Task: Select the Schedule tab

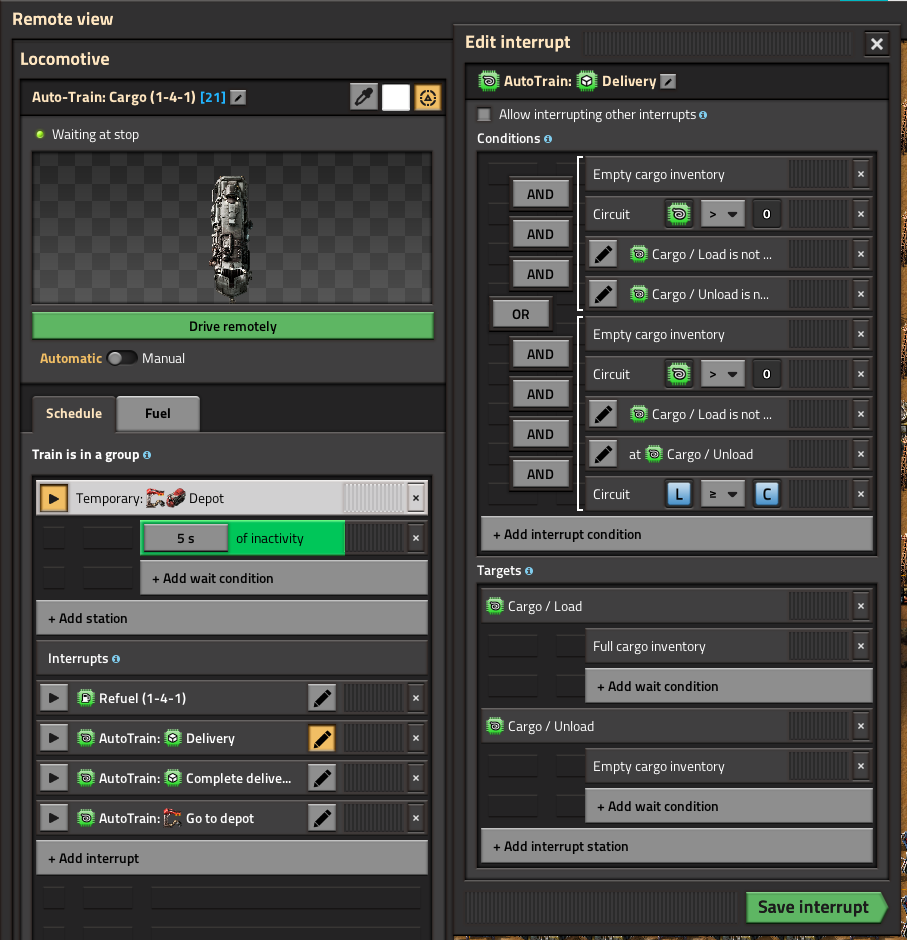Action: (x=74, y=413)
